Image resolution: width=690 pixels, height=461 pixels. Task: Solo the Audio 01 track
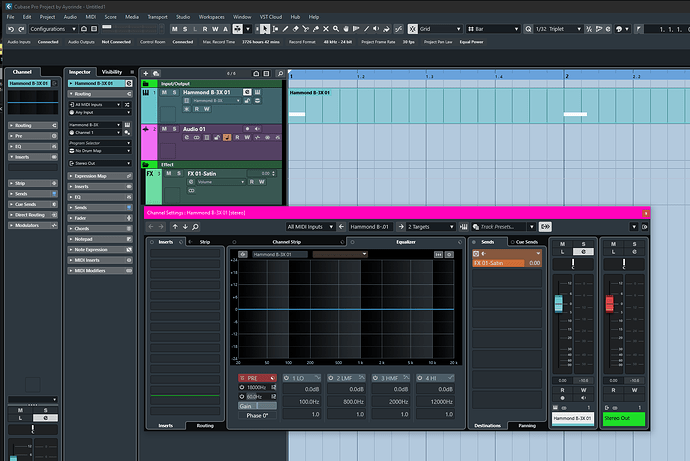tap(174, 129)
